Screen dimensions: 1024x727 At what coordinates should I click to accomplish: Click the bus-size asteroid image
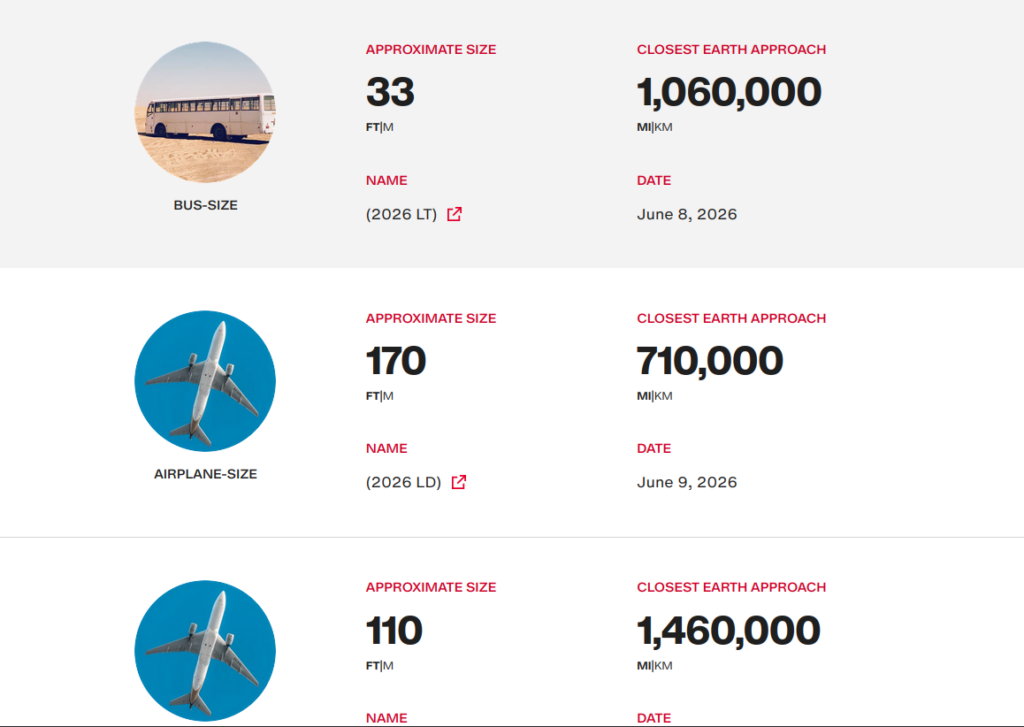[205, 112]
